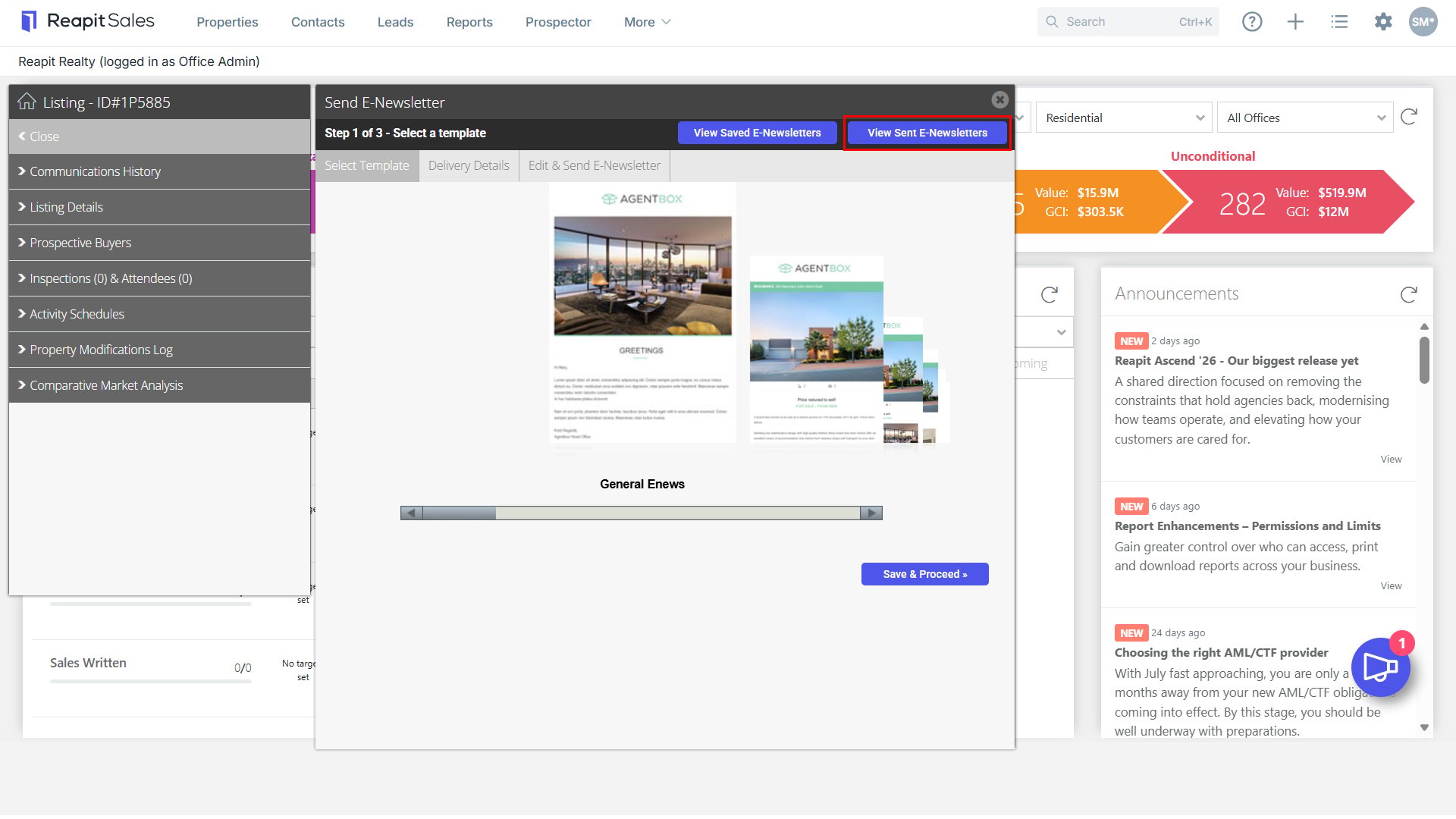
Task: Open the Prospector menu
Action: [558, 22]
